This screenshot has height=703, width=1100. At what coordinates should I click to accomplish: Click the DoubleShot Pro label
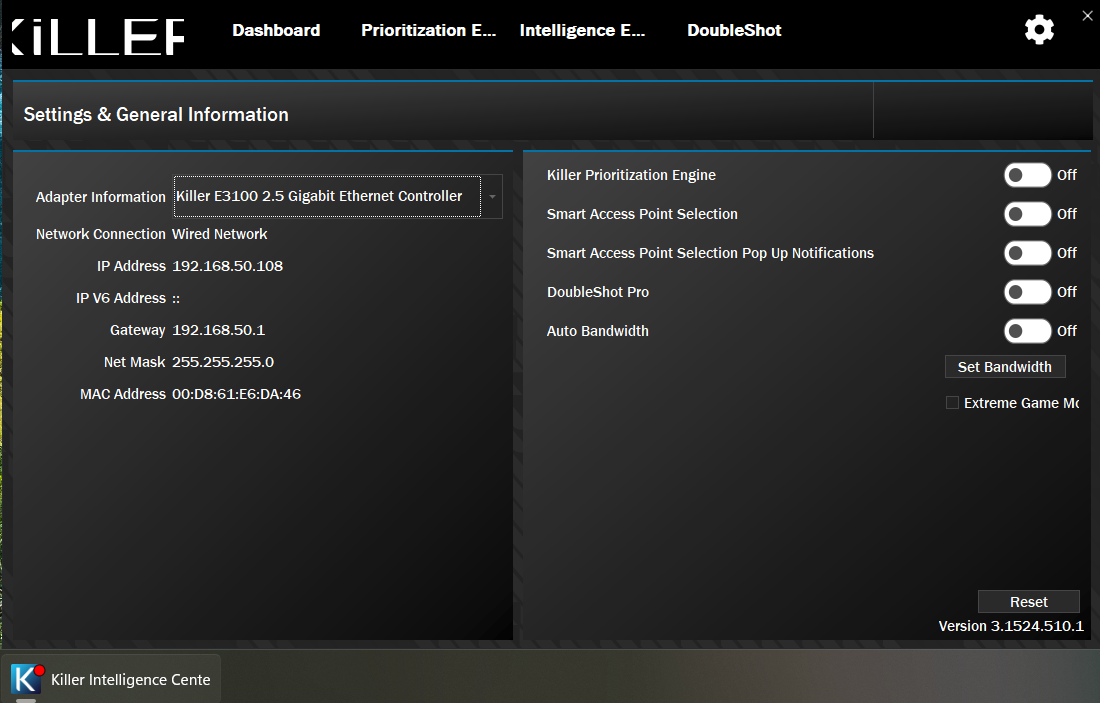point(598,292)
